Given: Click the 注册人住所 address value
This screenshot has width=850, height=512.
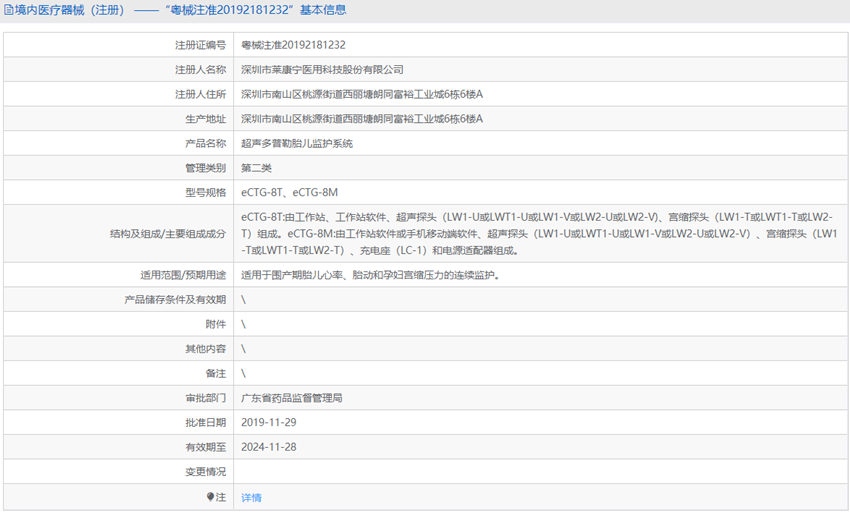Looking at the screenshot, I should pos(362,94).
